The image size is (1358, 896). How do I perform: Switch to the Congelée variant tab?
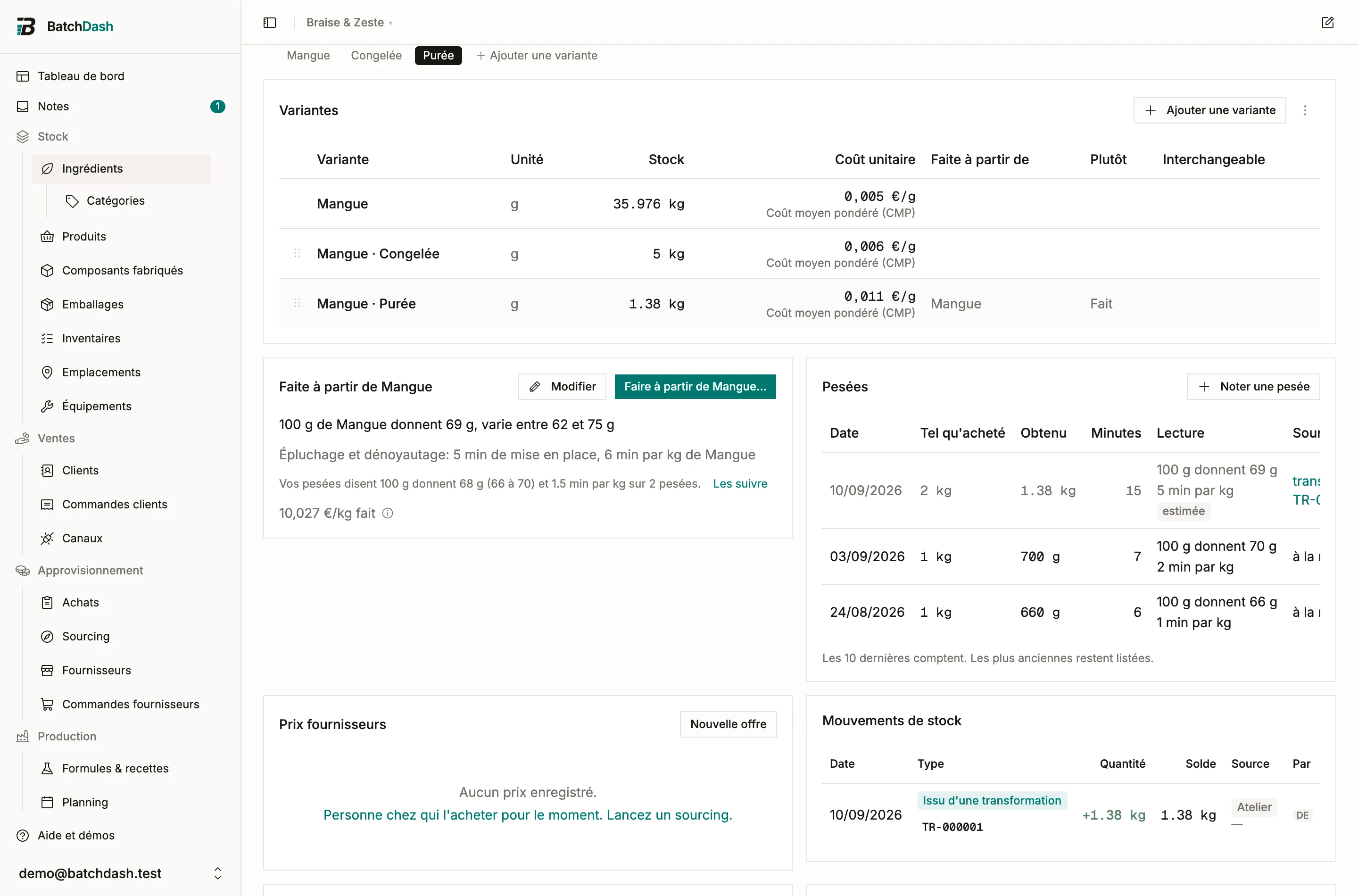tap(376, 56)
